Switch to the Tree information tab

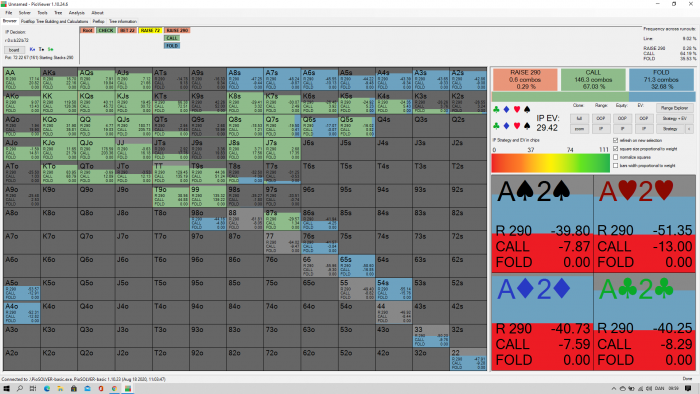(x=123, y=21)
